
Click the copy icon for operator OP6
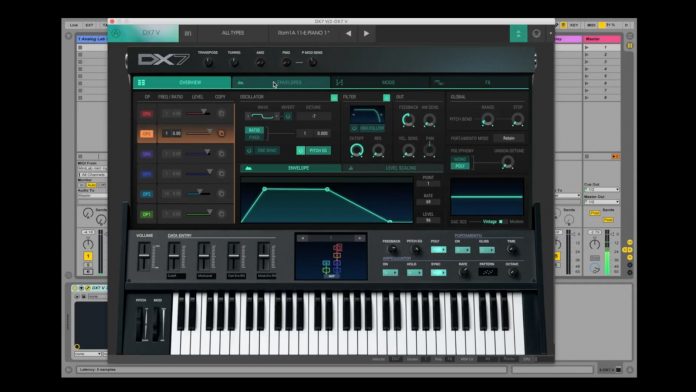tap(221, 114)
